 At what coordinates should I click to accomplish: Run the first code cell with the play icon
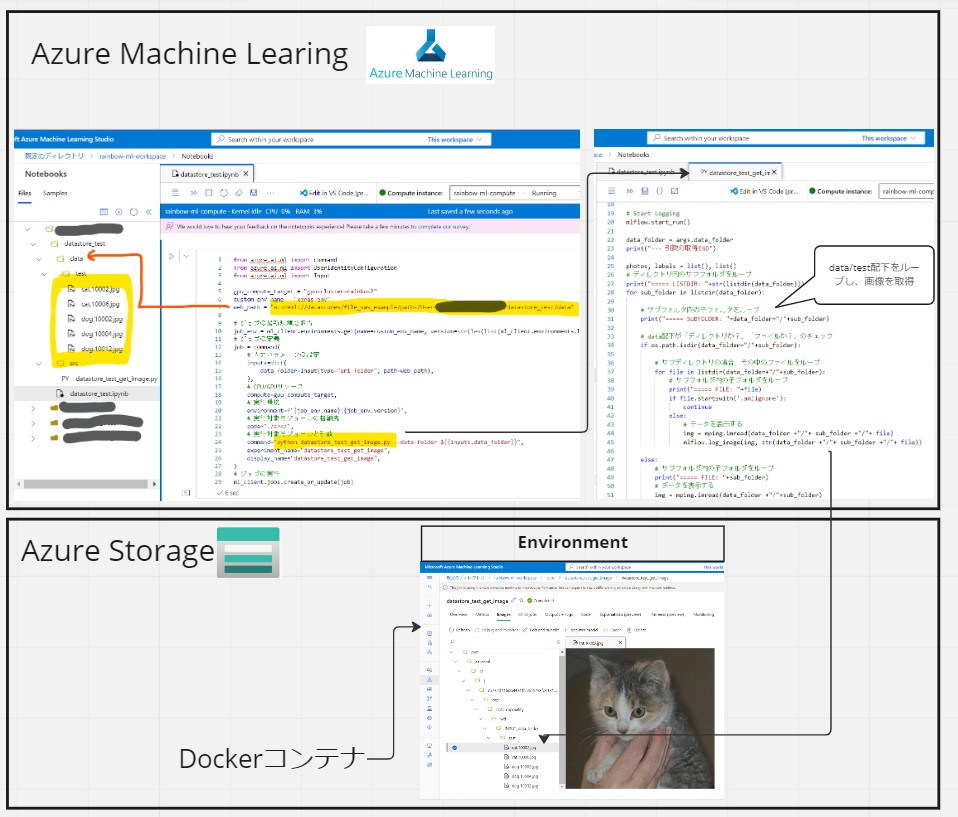coord(172,257)
